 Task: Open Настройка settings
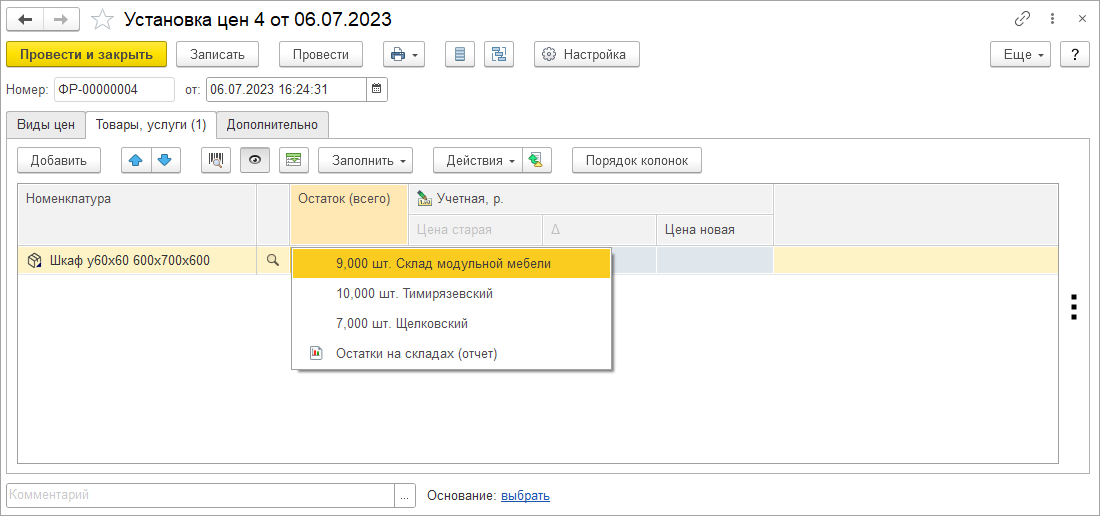click(x=586, y=54)
